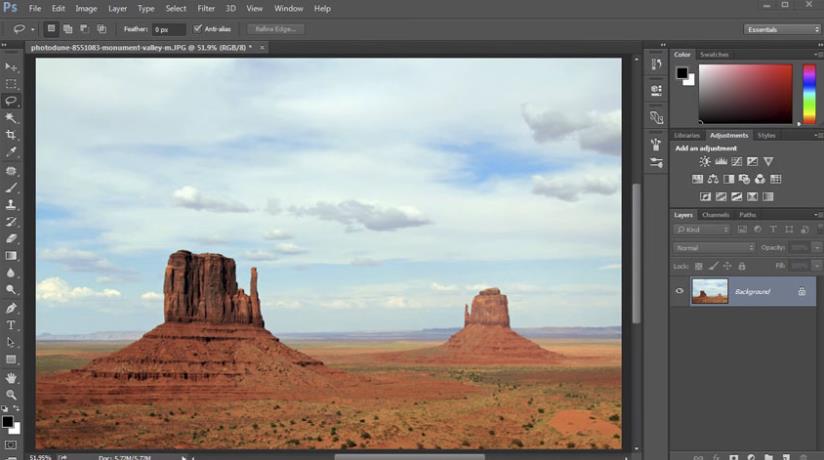The width and height of the screenshot is (824, 460).
Task: Hide the Background layer with eye icon
Action: (679, 291)
